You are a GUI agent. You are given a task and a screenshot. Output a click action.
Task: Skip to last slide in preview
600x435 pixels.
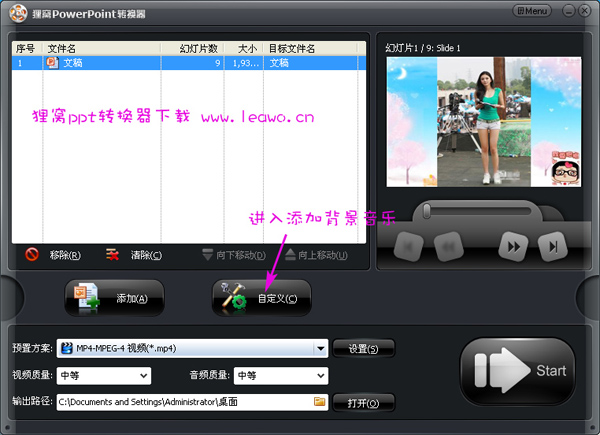(x=553, y=247)
